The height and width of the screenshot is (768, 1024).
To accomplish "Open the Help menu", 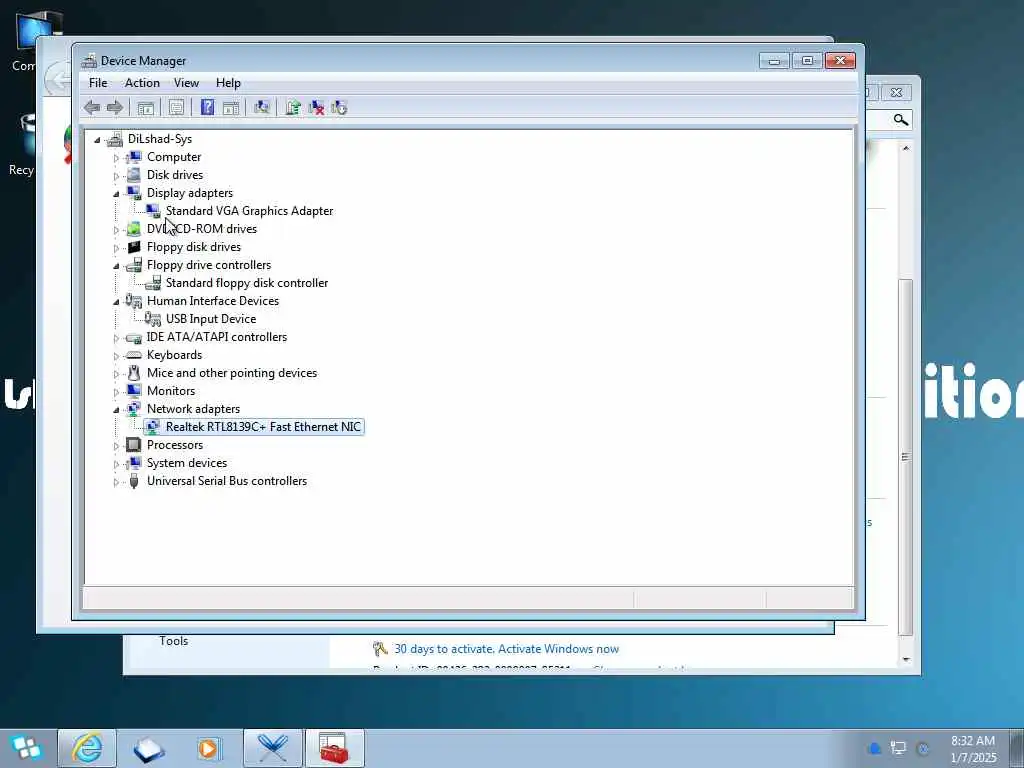I will click(228, 83).
